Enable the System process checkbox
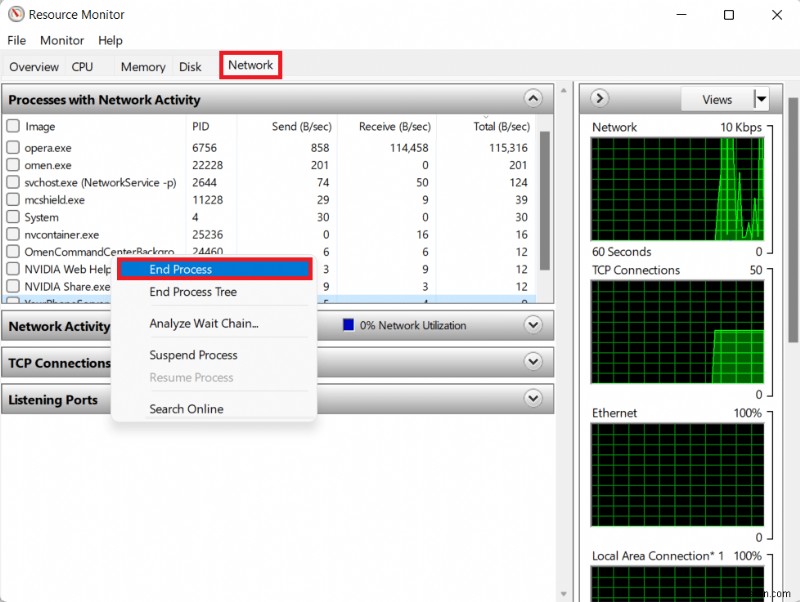This screenshot has width=800, height=602. click(13, 217)
